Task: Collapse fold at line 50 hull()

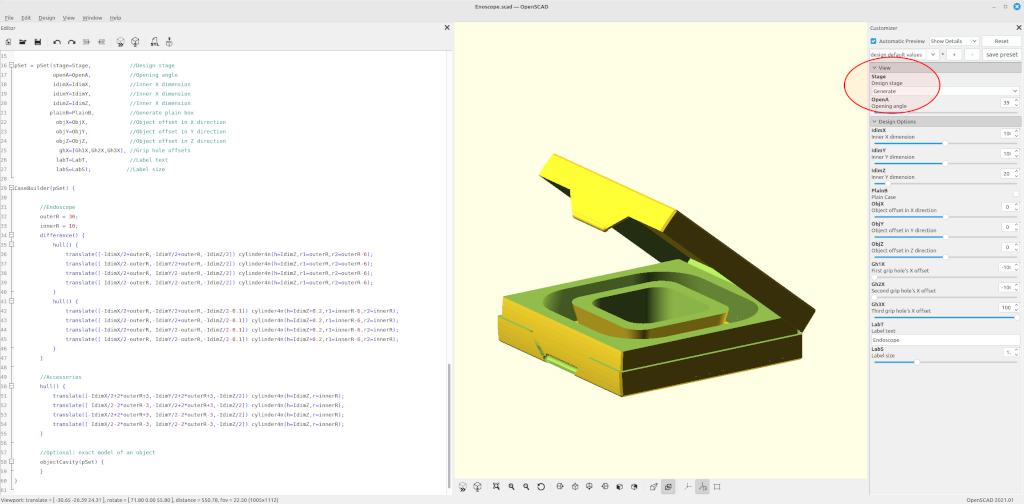Action: (12, 386)
